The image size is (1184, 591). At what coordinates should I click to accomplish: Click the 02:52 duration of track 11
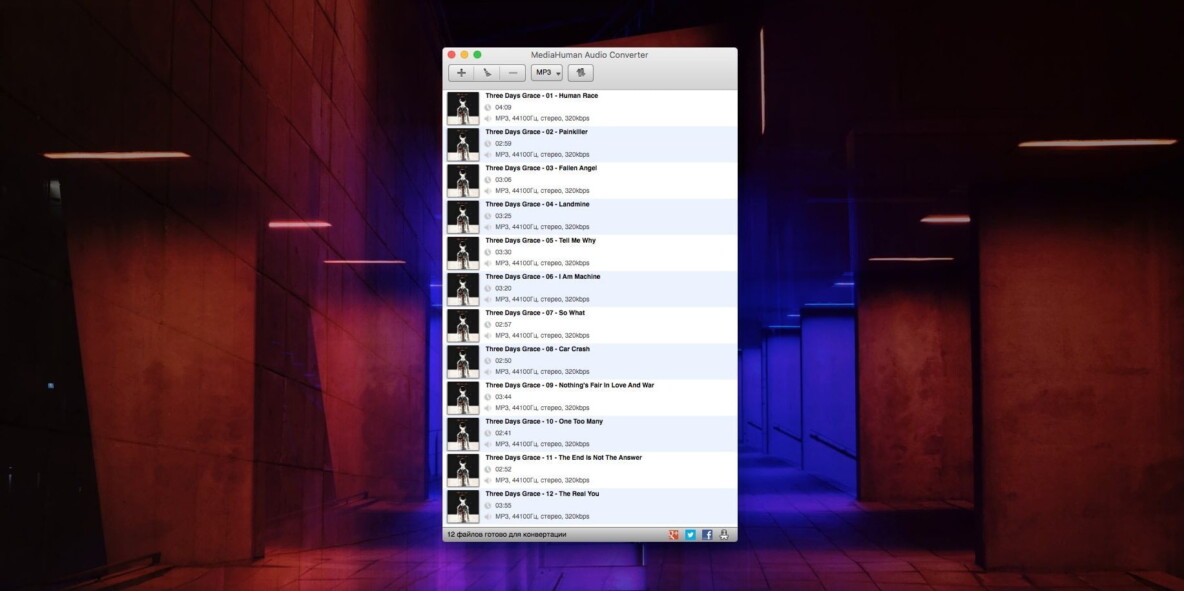[503, 470]
